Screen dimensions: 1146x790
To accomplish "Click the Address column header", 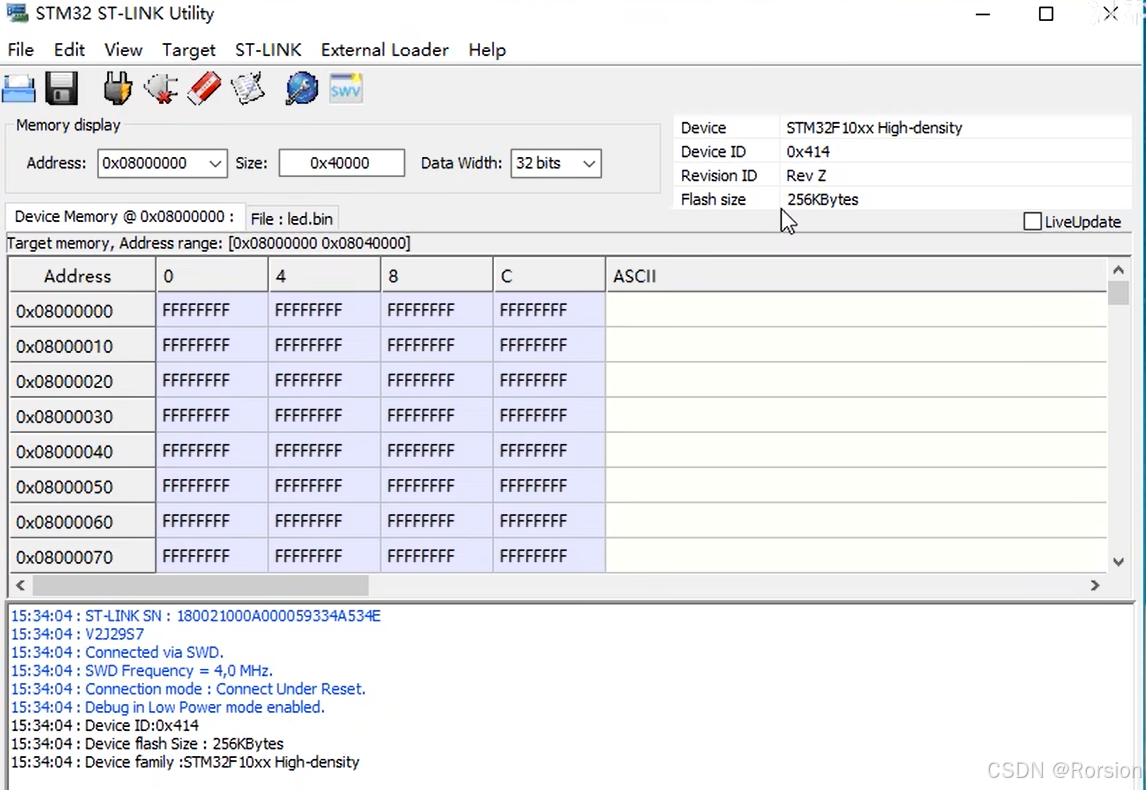I will 82,276.
